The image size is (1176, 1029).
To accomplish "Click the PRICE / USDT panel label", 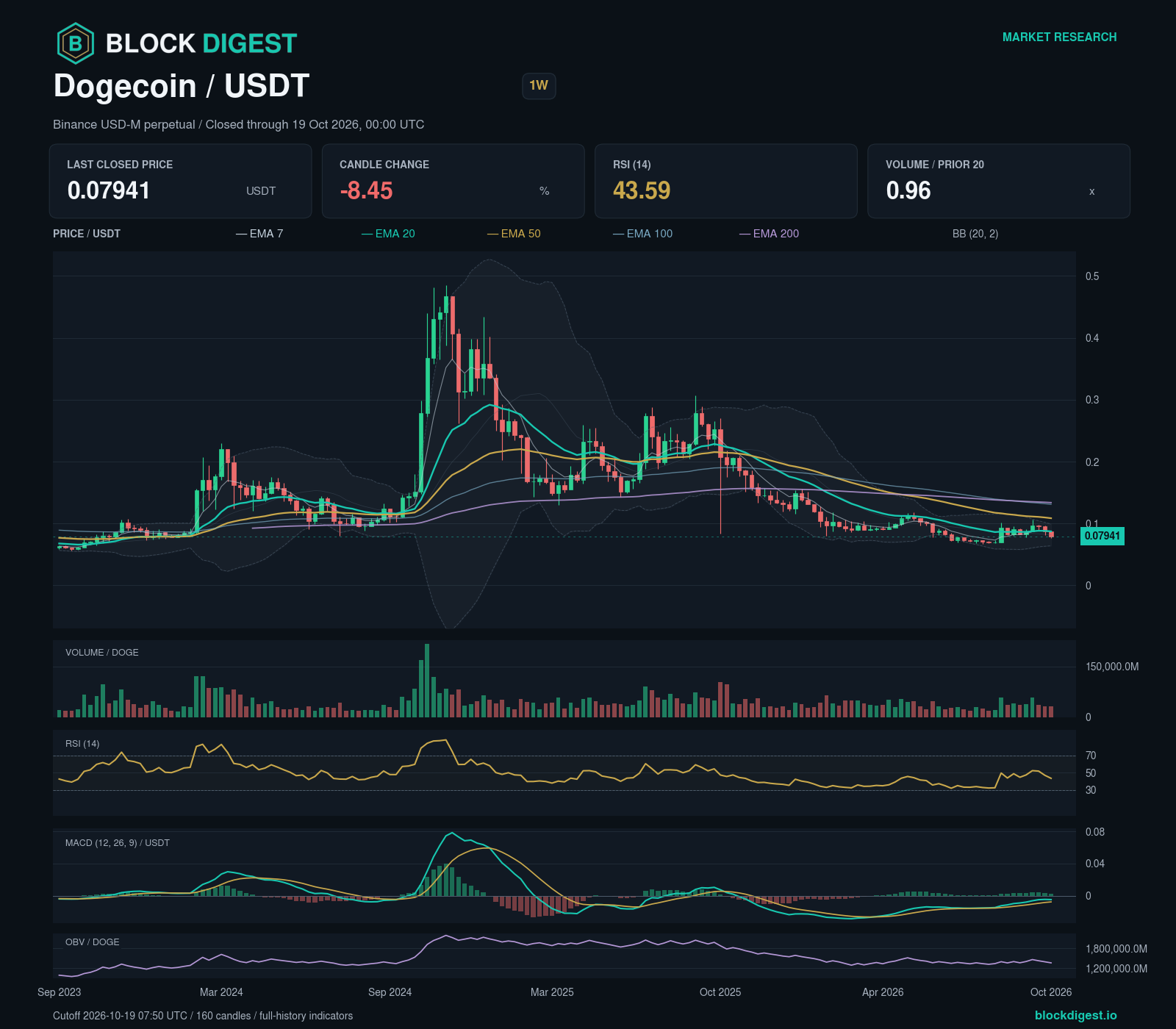I will [x=87, y=234].
